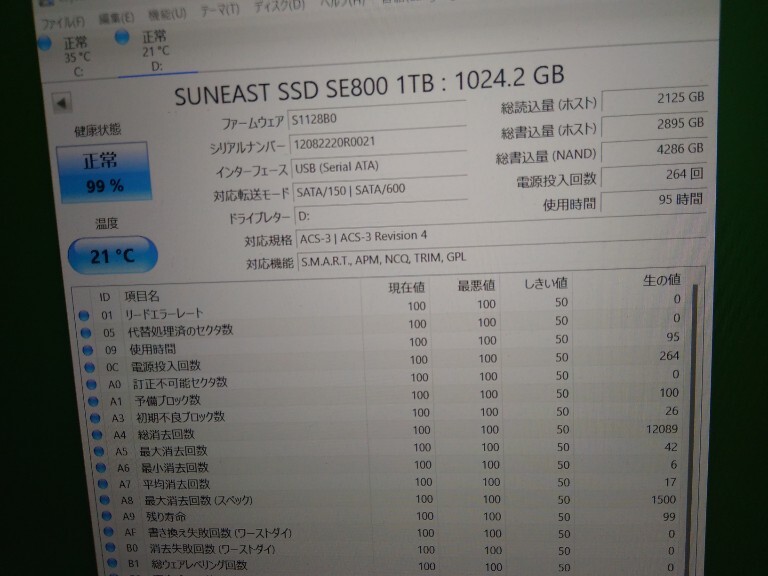Click status dot for A3 初期不良ブロック数
The width and height of the screenshot is (768, 576).
click(95, 418)
